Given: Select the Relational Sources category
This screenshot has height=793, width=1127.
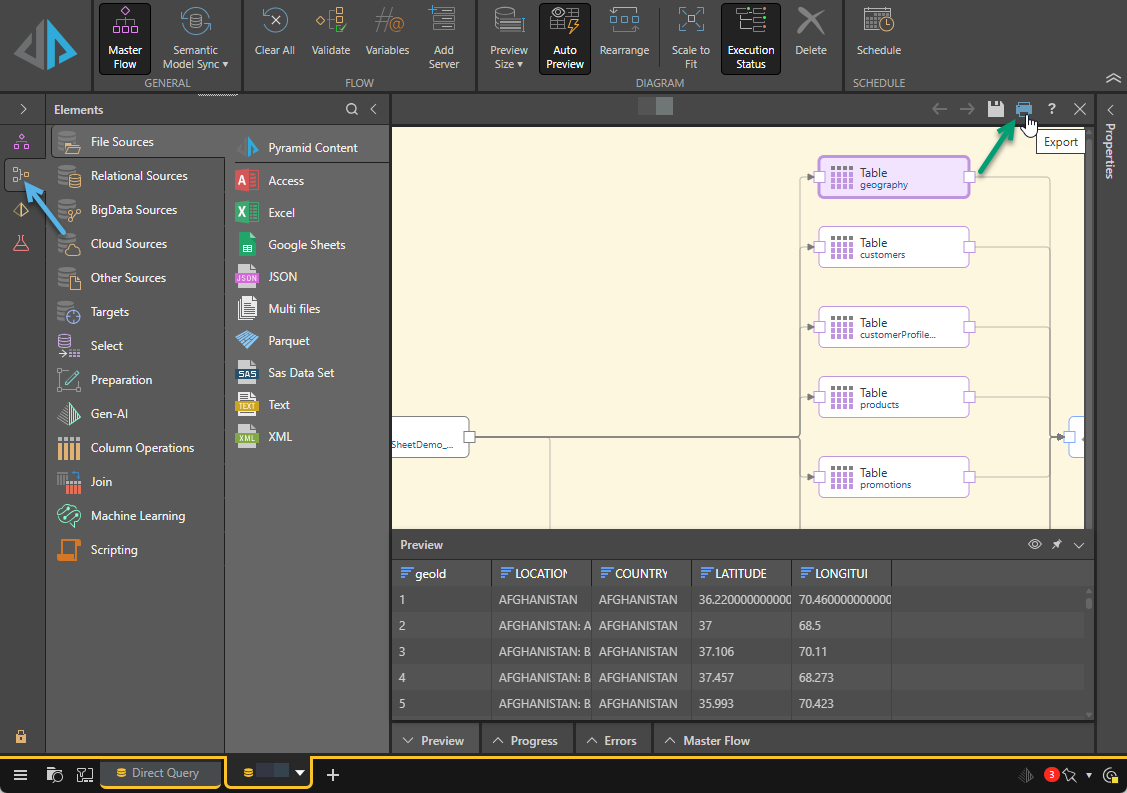Looking at the screenshot, I should [x=138, y=176].
